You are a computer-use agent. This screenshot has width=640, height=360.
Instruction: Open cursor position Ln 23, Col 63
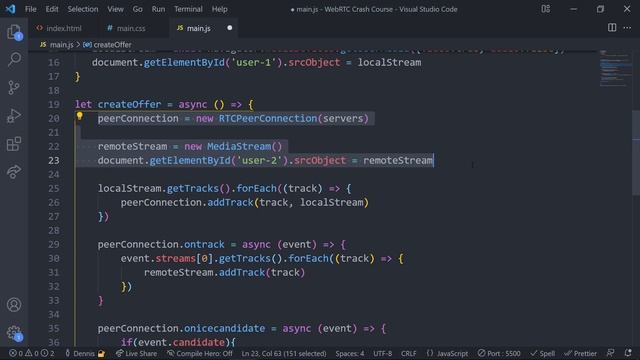click(284, 353)
